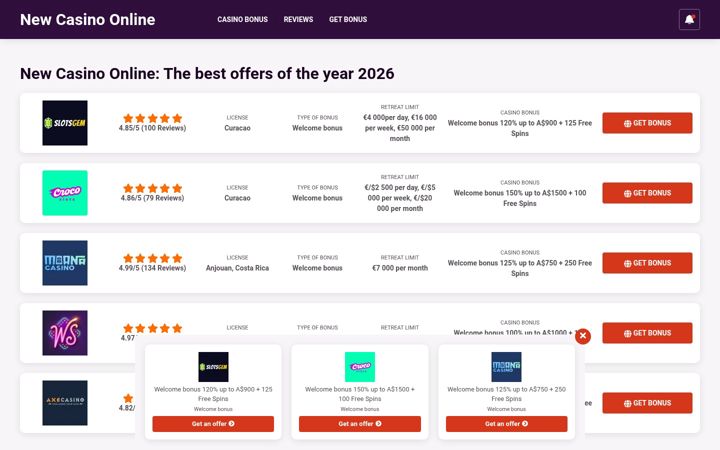Click SlotsGem row 'Curacao' license text
The width and height of the screenshot is (720, 450).
pos(237,128)
